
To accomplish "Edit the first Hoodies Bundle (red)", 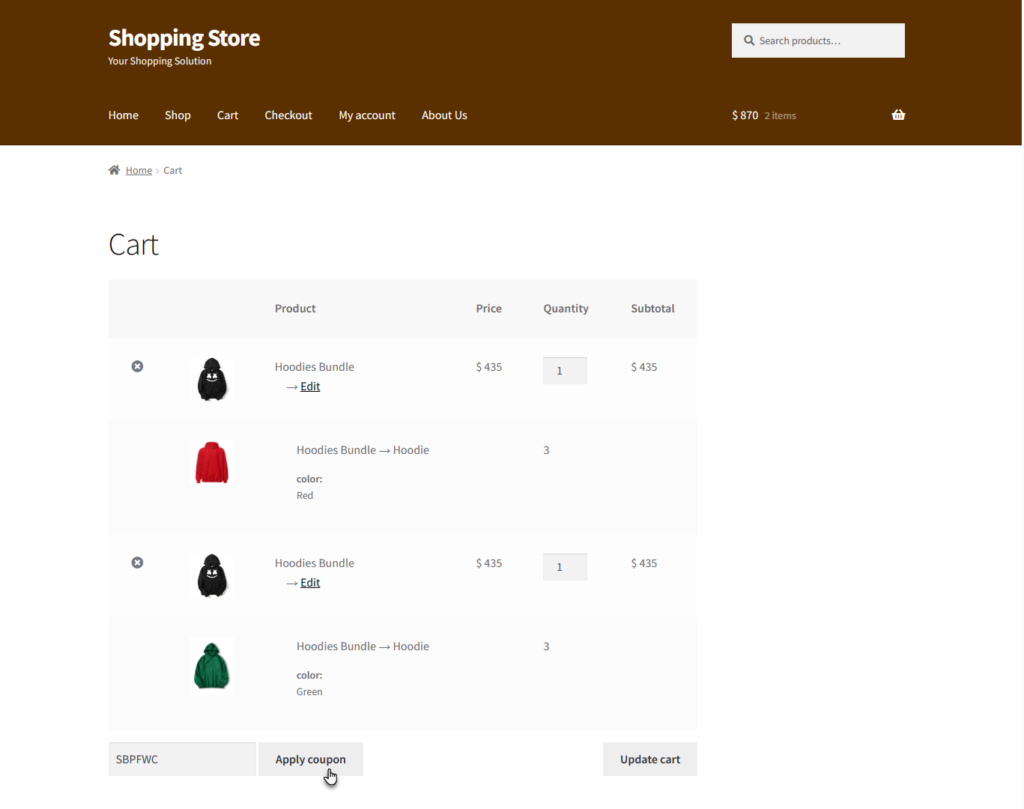I will [310, 387].
